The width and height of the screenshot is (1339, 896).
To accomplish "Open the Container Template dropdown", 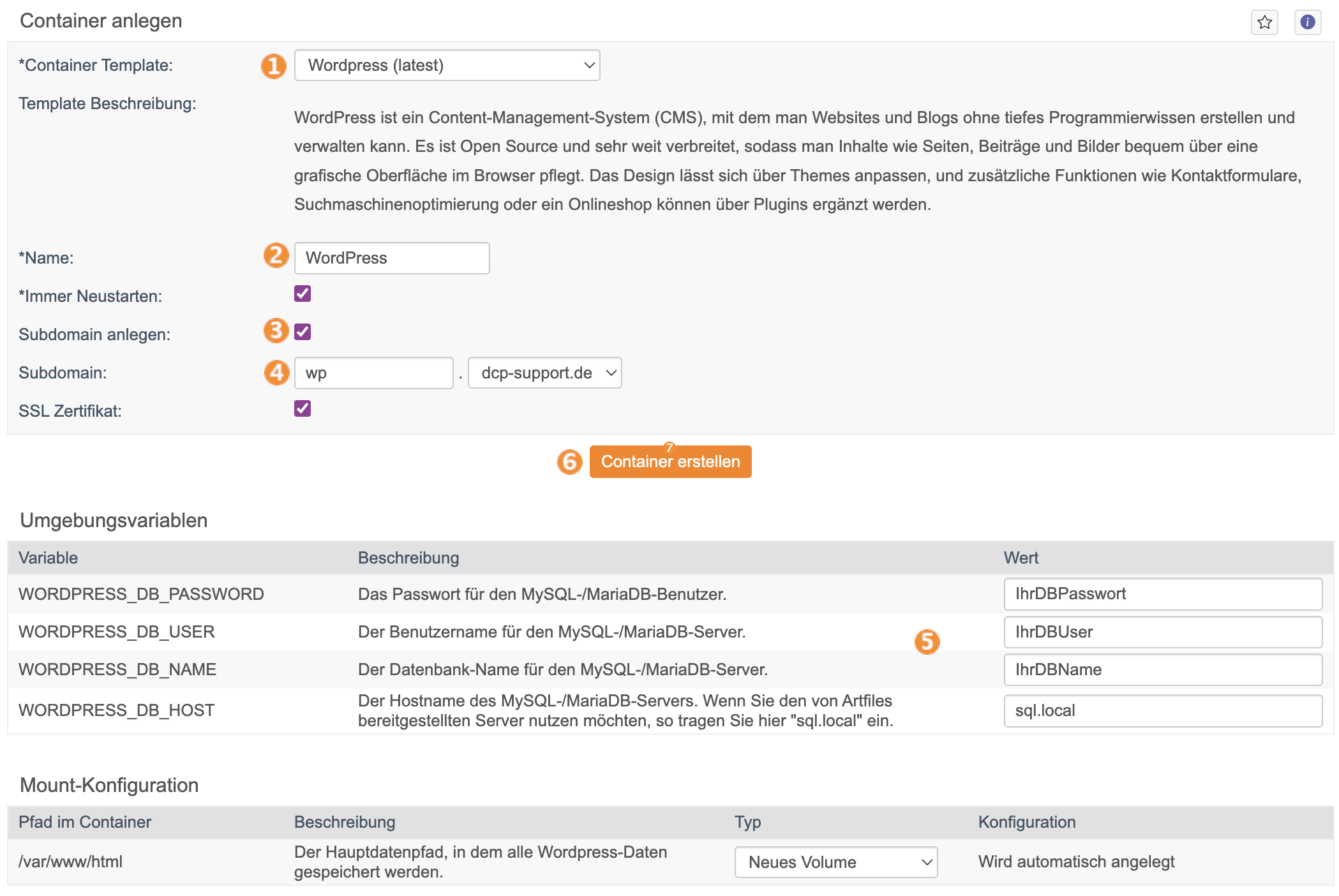I will [x=447, y=65].
